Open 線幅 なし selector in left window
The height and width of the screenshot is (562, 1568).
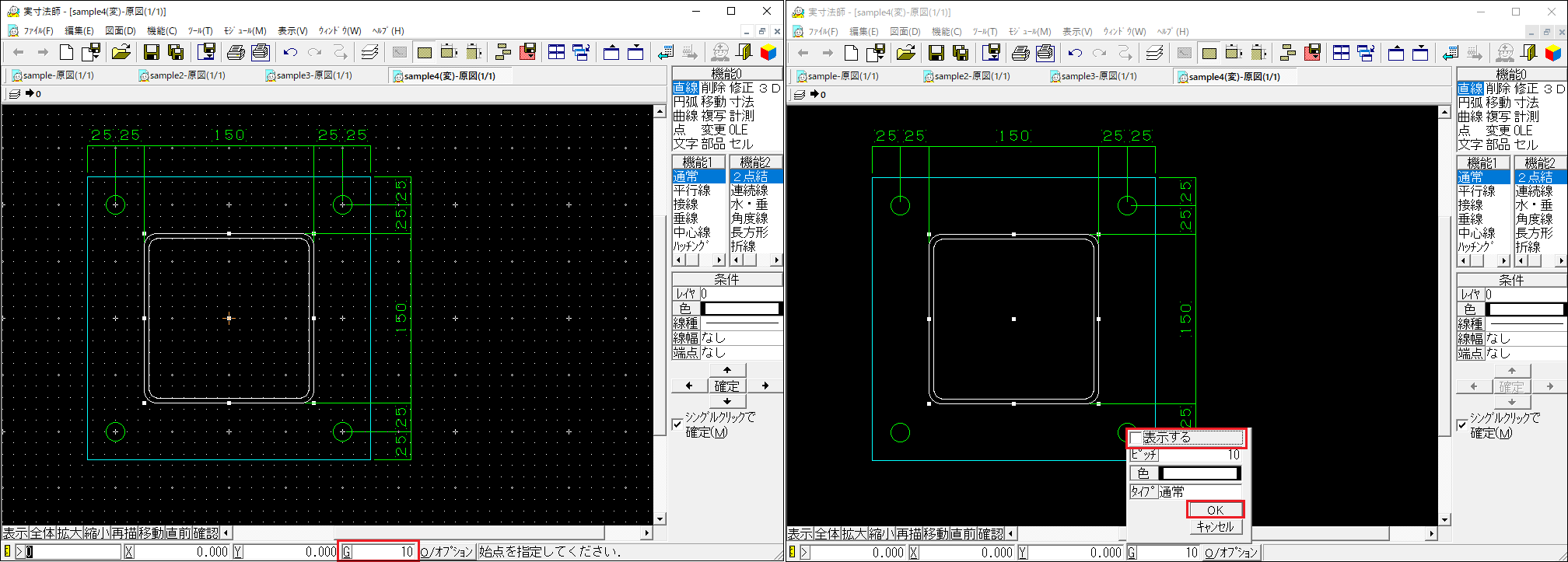[x=741, y=337]
